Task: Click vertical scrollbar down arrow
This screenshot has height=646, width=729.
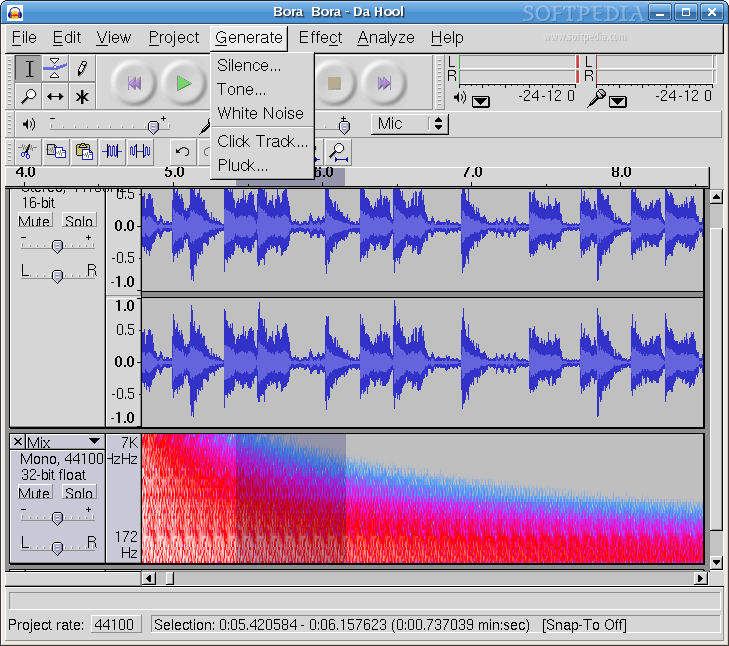Action: (716, 562)
